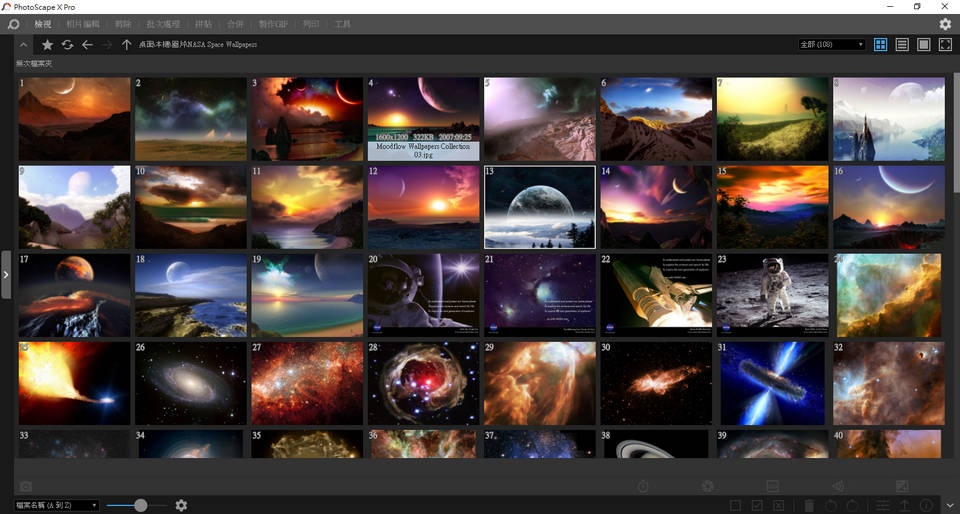The width and height of the screenshot is (960, 514).
Task: Select thumbnail 23 with the astronaut
Action: (x=772, y=294)
